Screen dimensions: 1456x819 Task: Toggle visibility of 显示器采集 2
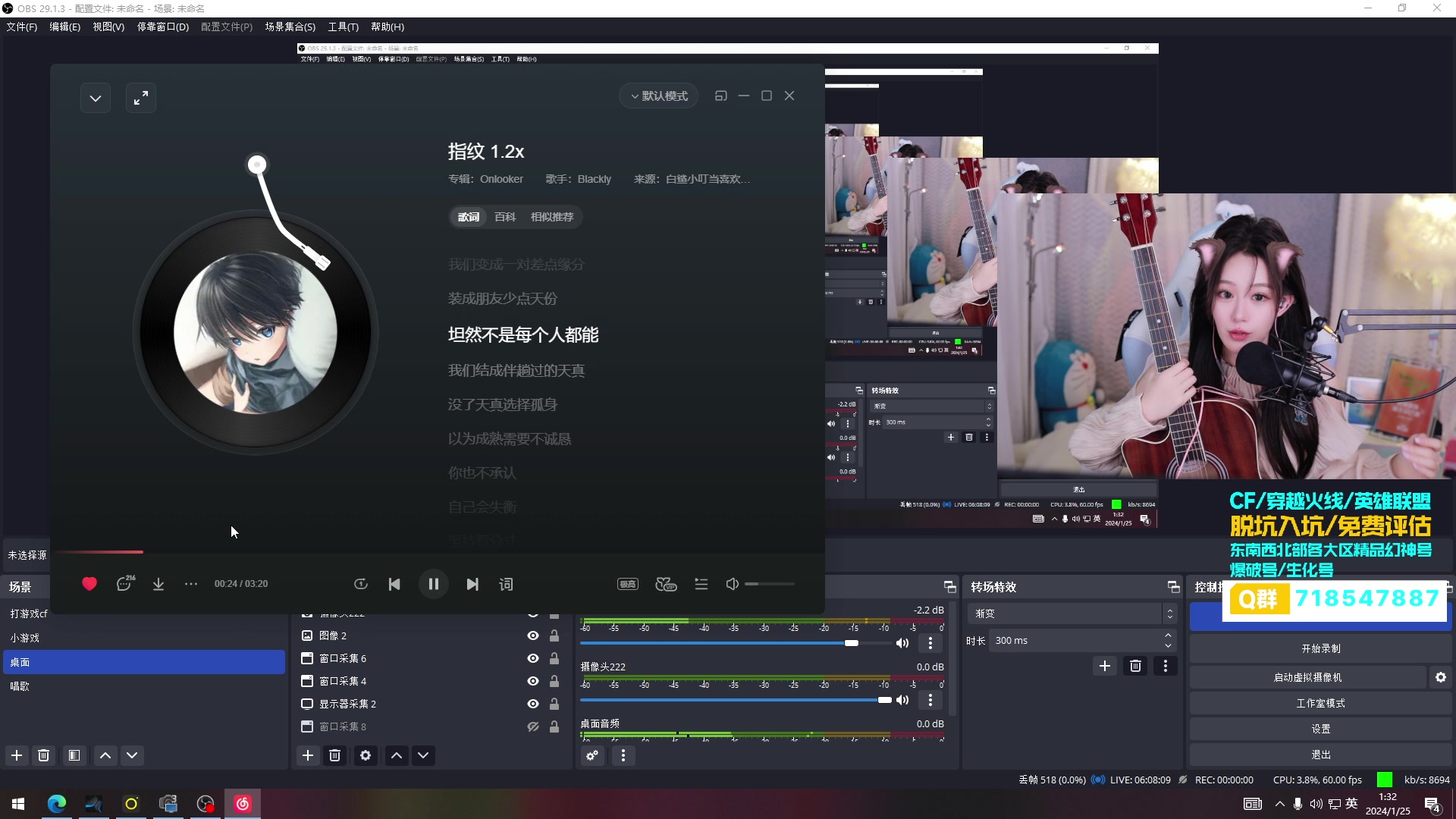tap(533, 704)
